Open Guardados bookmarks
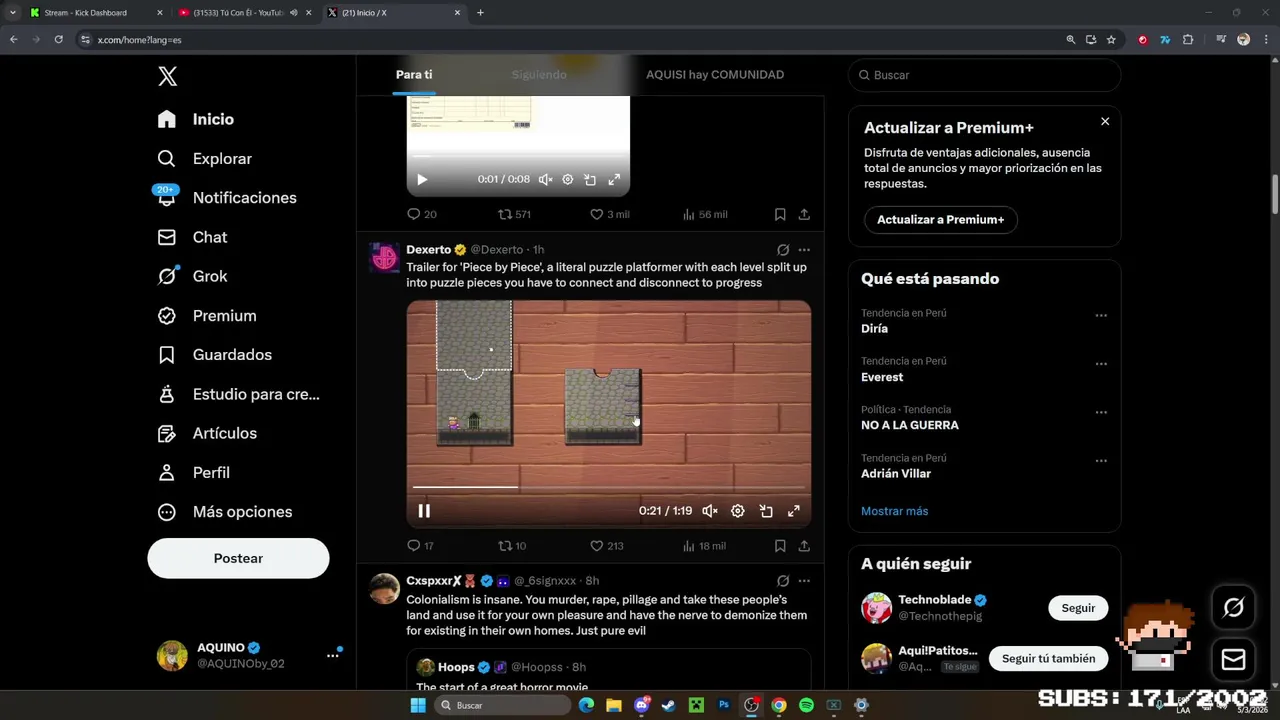 215,355
